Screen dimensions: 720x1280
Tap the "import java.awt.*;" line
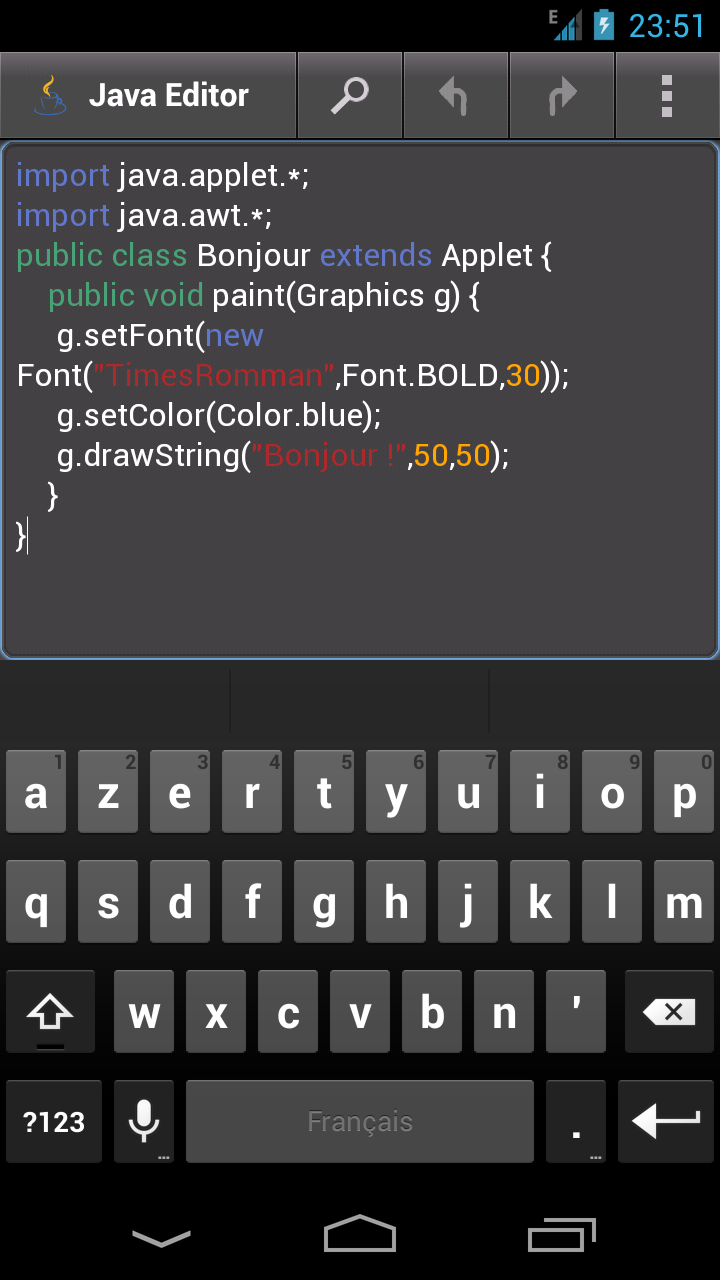[x=144, y=216]
